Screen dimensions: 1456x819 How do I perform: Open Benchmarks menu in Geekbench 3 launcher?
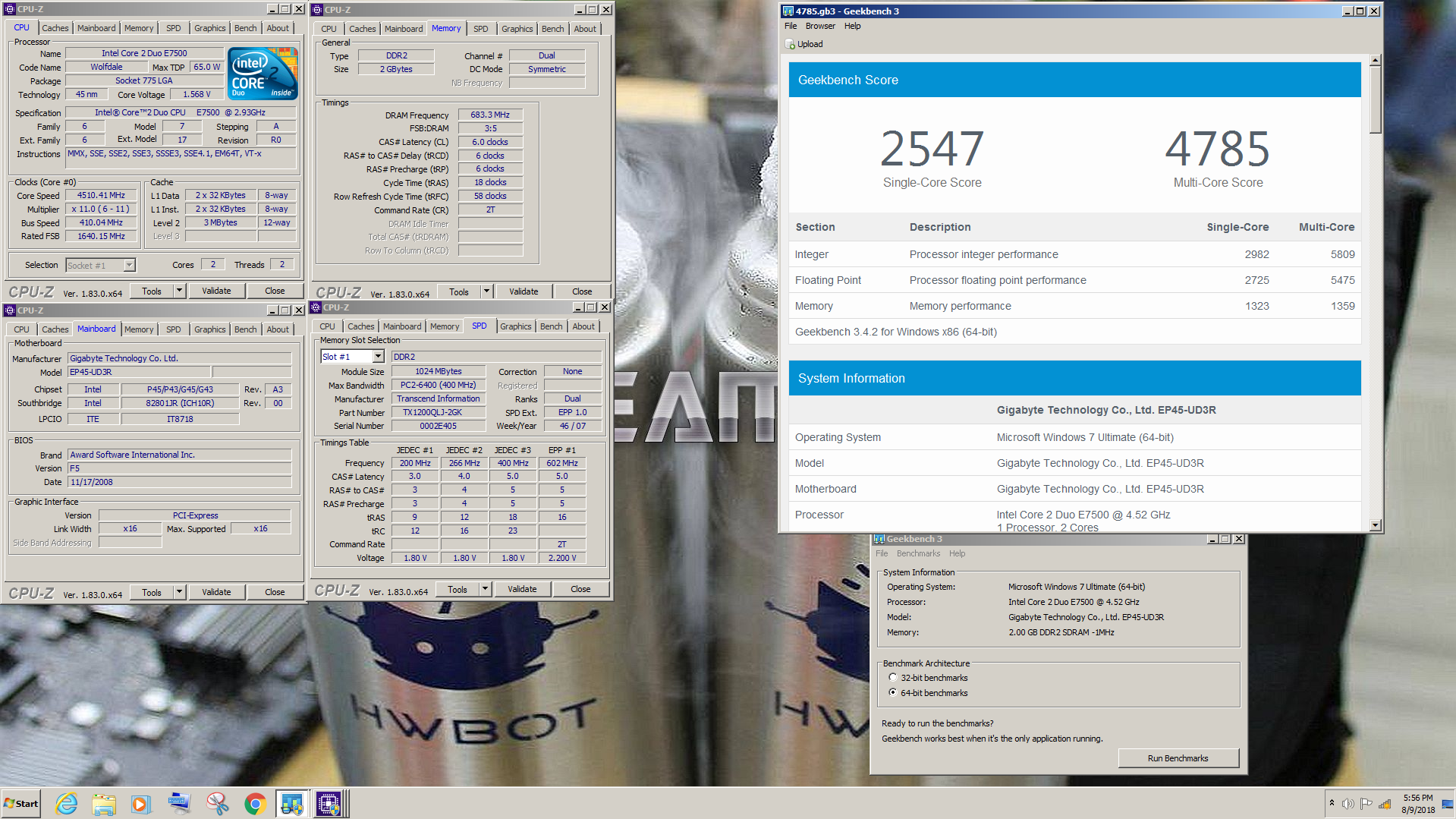918,553
